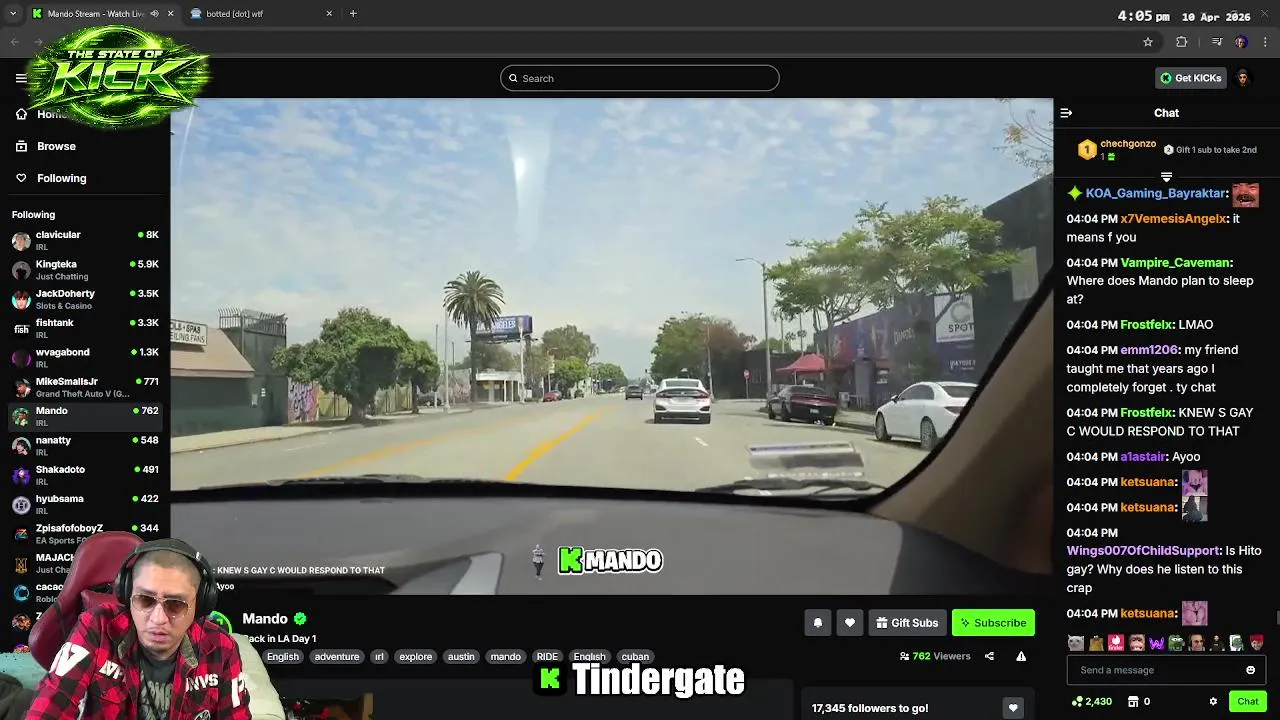Click the Gift Subs button
Viewport: 1280px width, 720px height.
[x=907, y=623]
